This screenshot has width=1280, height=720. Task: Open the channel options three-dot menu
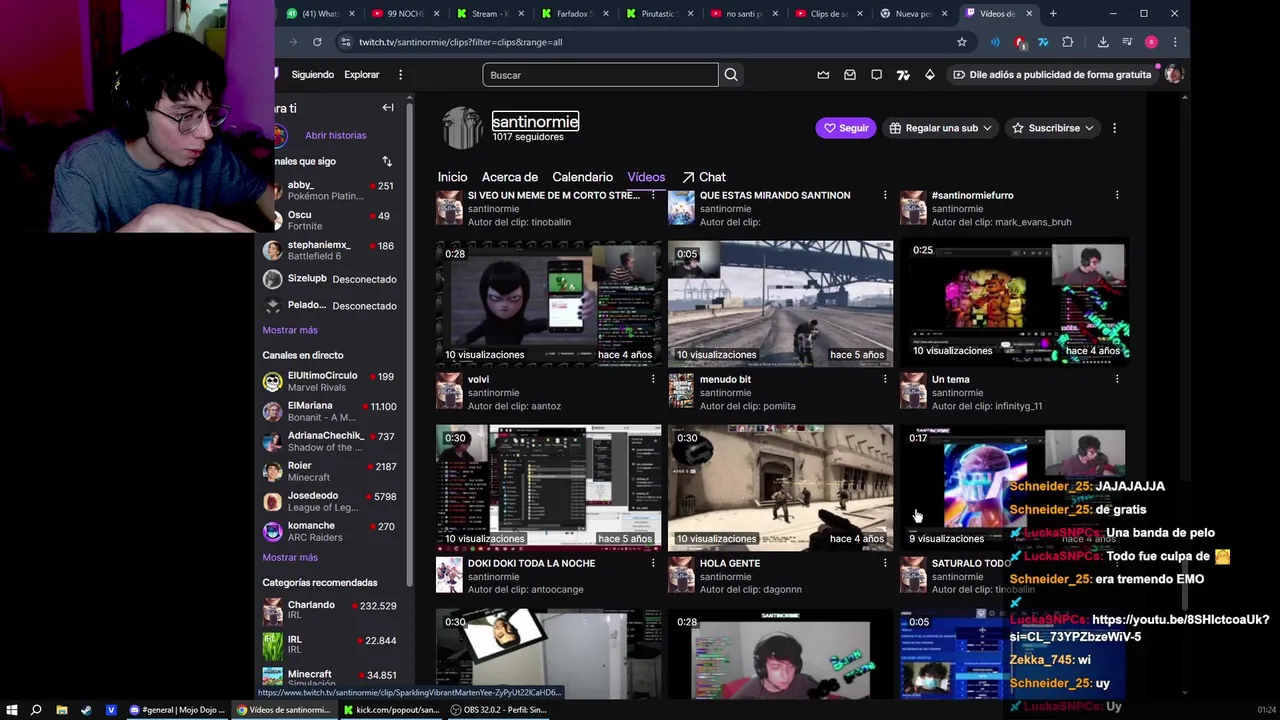1114,128
